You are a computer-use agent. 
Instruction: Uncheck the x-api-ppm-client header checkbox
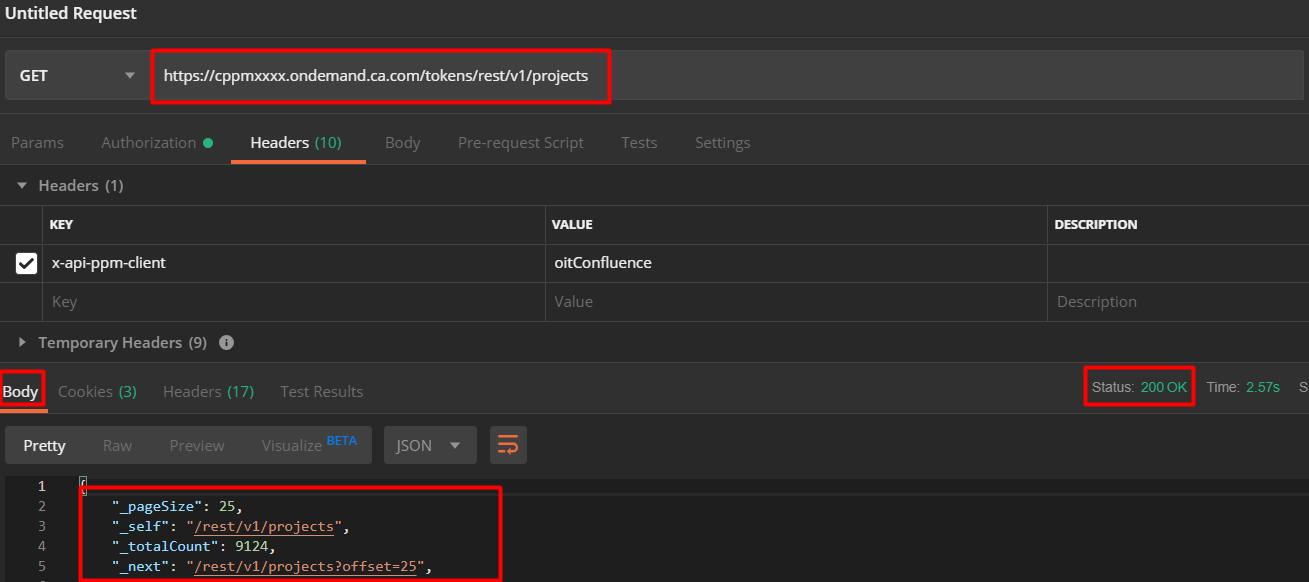[x=27, y=263]
